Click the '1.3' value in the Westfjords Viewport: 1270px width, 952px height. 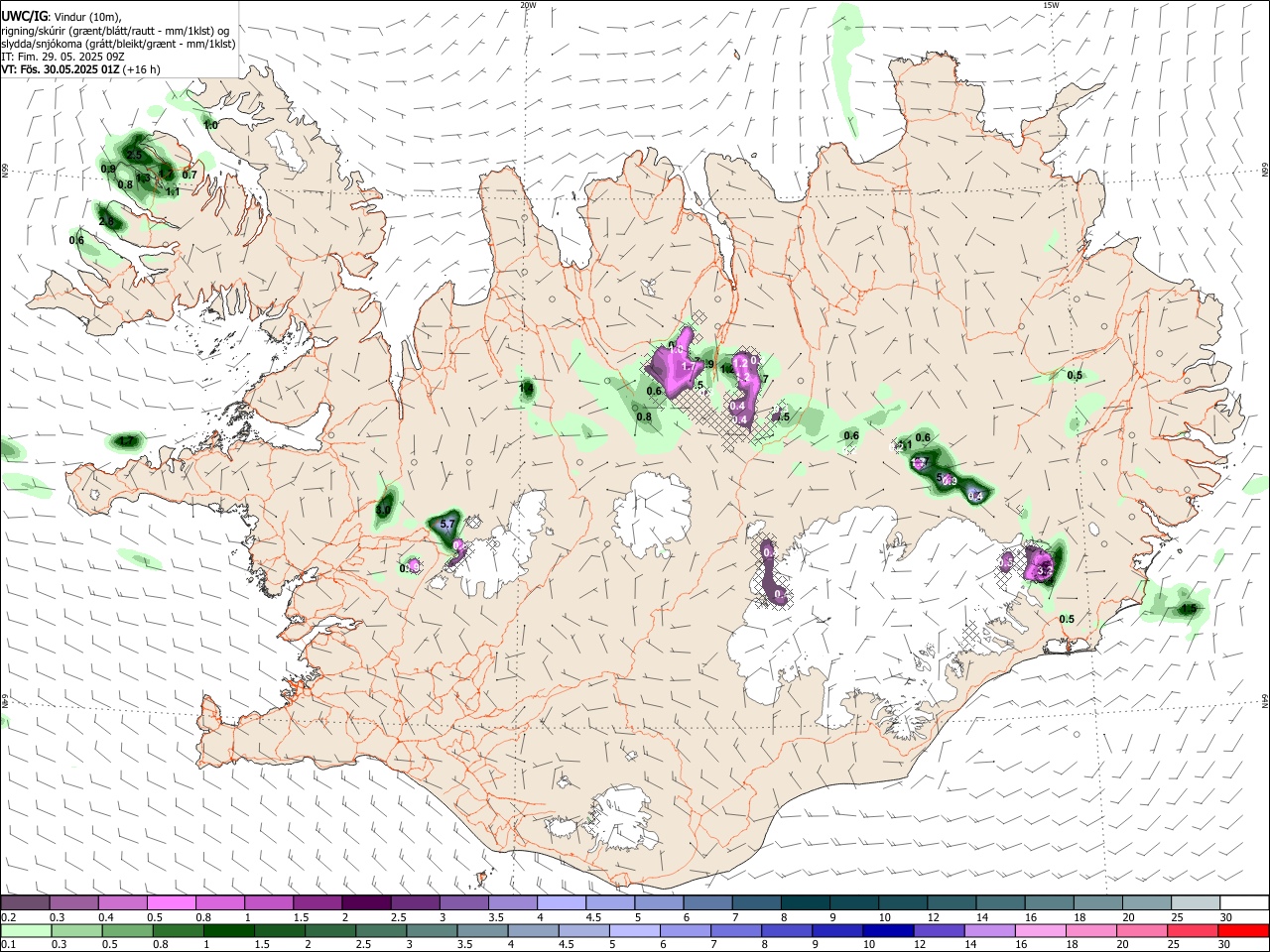(142, 178)
